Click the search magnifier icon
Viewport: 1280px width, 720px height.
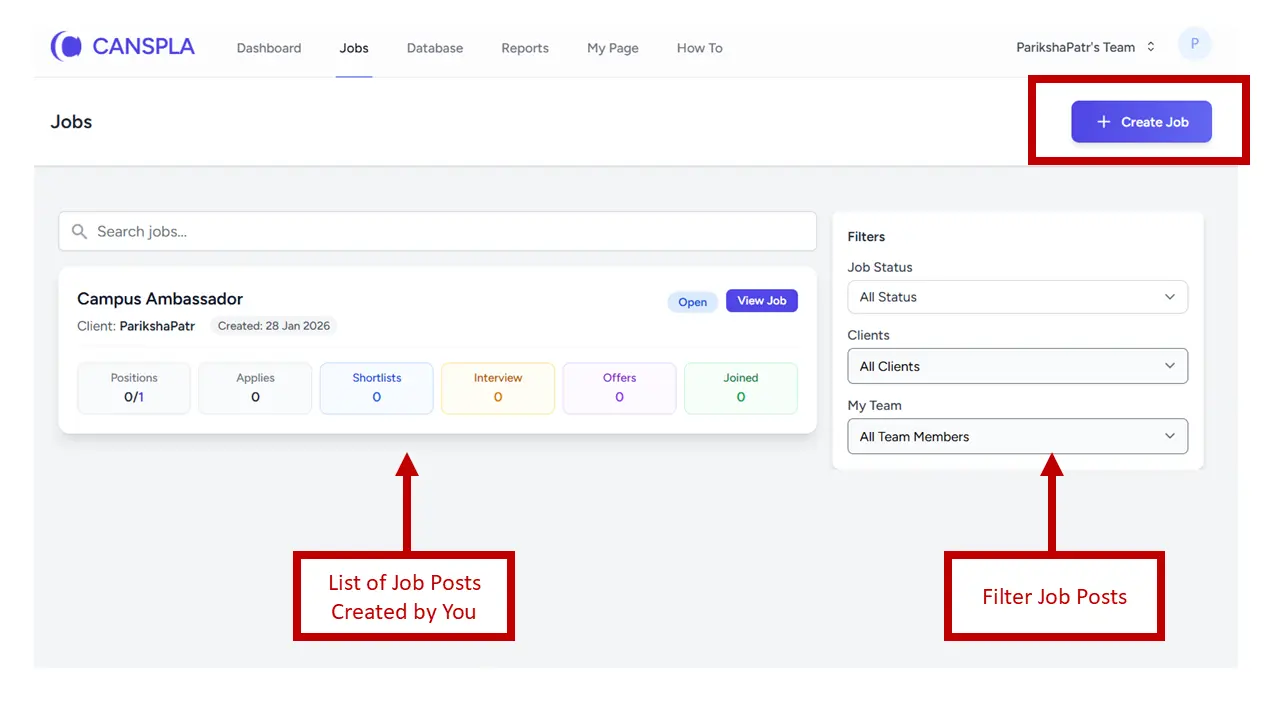pos(80,232)
